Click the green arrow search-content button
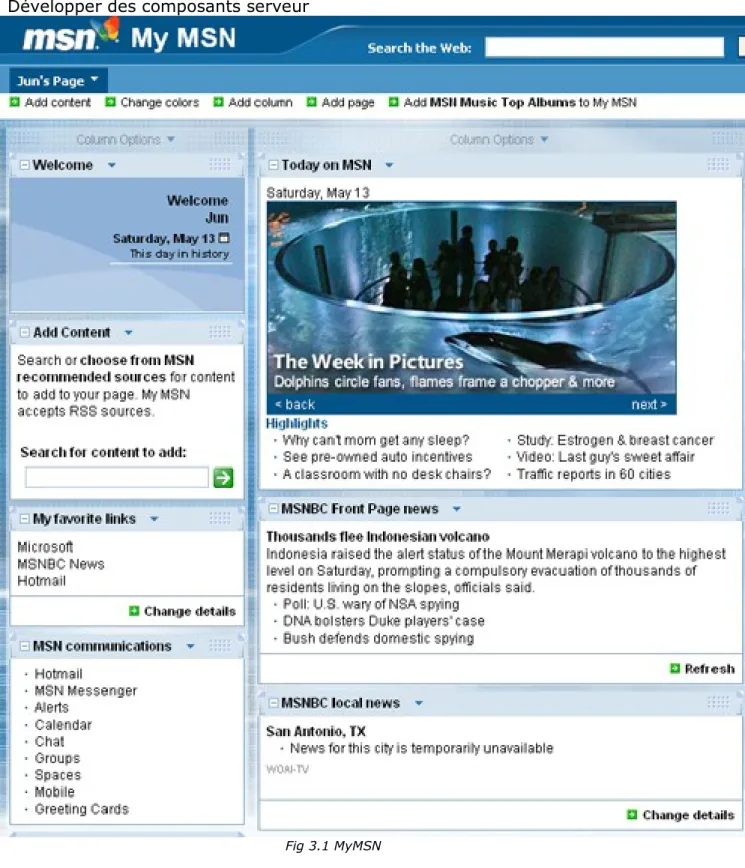This screenshot has width=745, height=868. pos(223,477)
